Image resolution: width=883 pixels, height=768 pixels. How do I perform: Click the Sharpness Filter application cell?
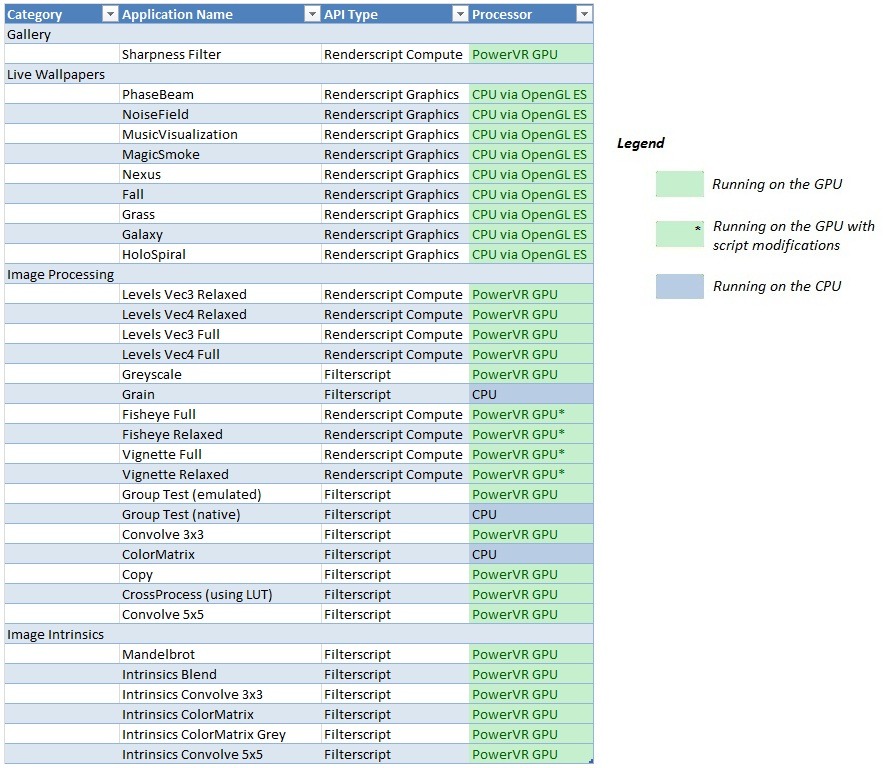click(172, 54)
